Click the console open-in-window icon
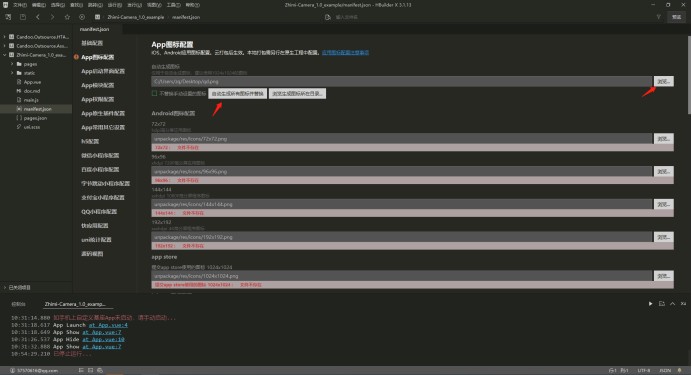692x375 pixels. click(x=662, y=304)
